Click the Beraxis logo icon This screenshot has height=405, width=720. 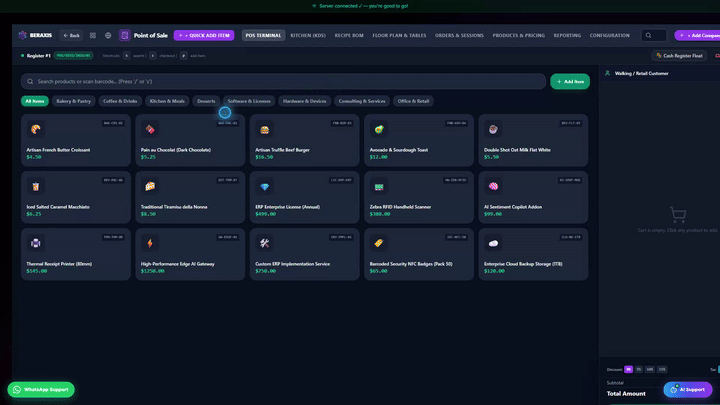tap(22, 35)
